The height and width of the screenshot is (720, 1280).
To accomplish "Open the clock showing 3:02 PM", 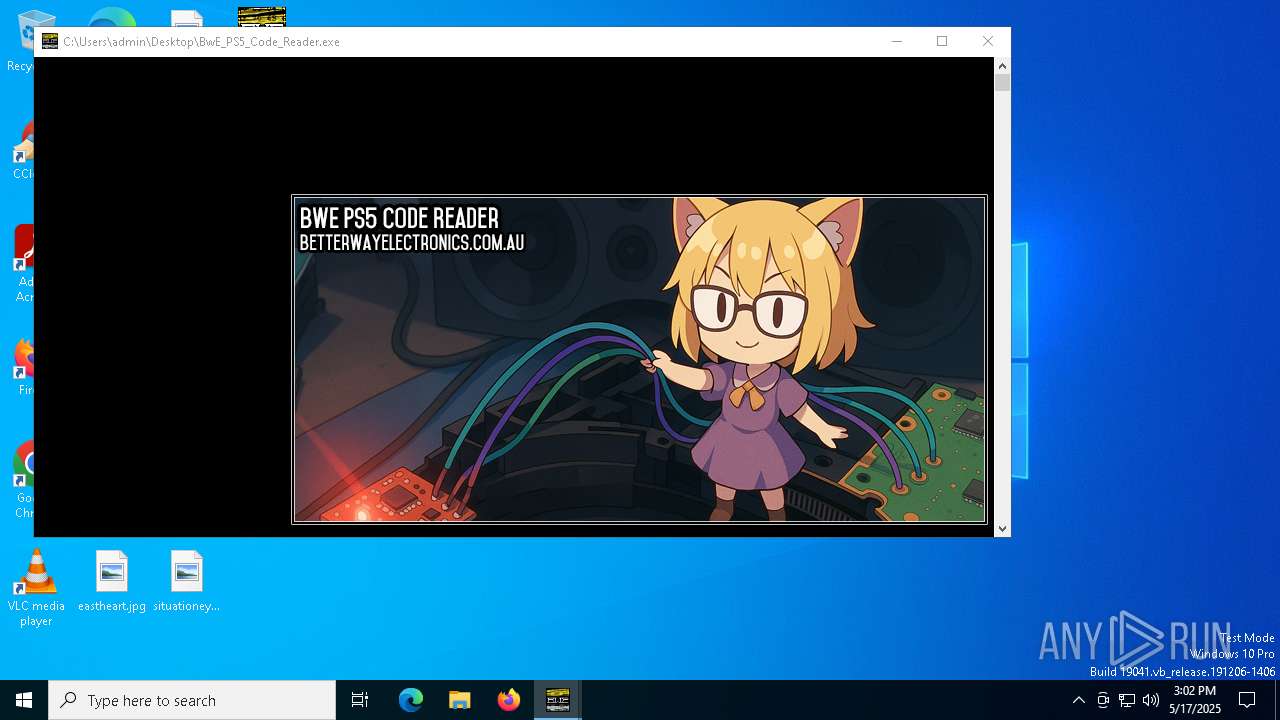I will [1195, 700].
